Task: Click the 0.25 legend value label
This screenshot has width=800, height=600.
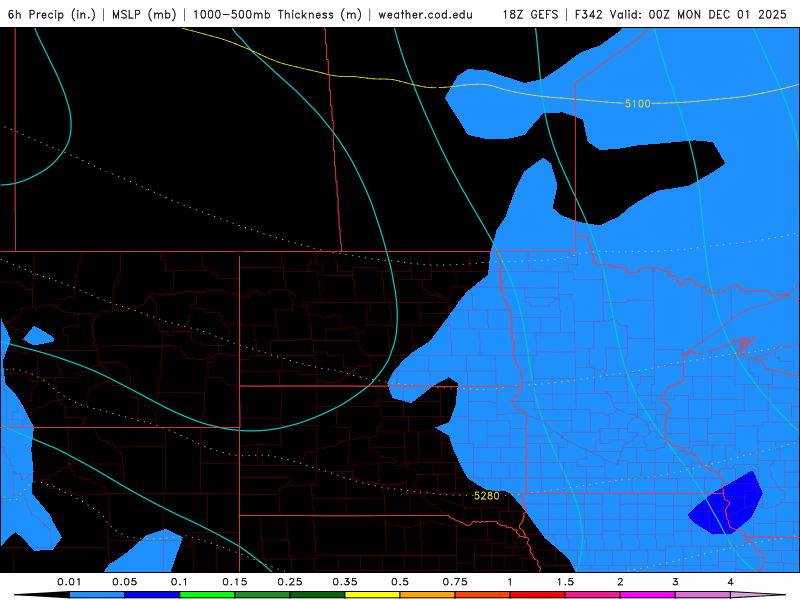Action: [x=290, y=582]
